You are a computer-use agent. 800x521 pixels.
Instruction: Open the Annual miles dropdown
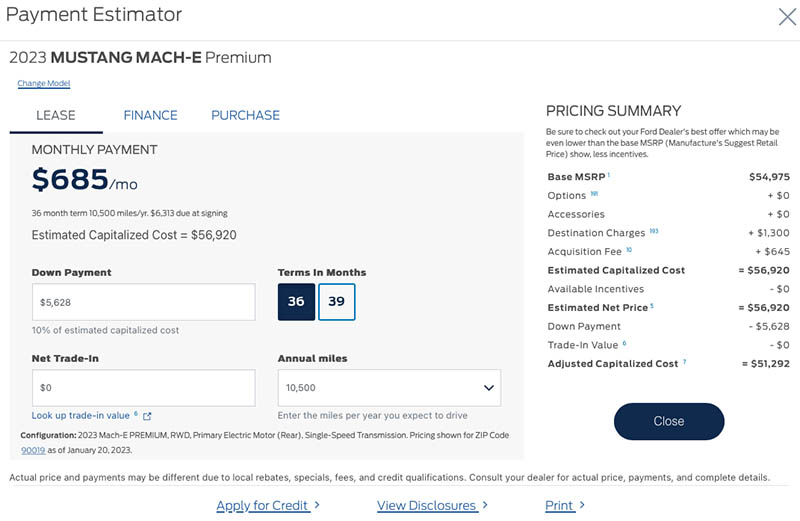(389, 388)
